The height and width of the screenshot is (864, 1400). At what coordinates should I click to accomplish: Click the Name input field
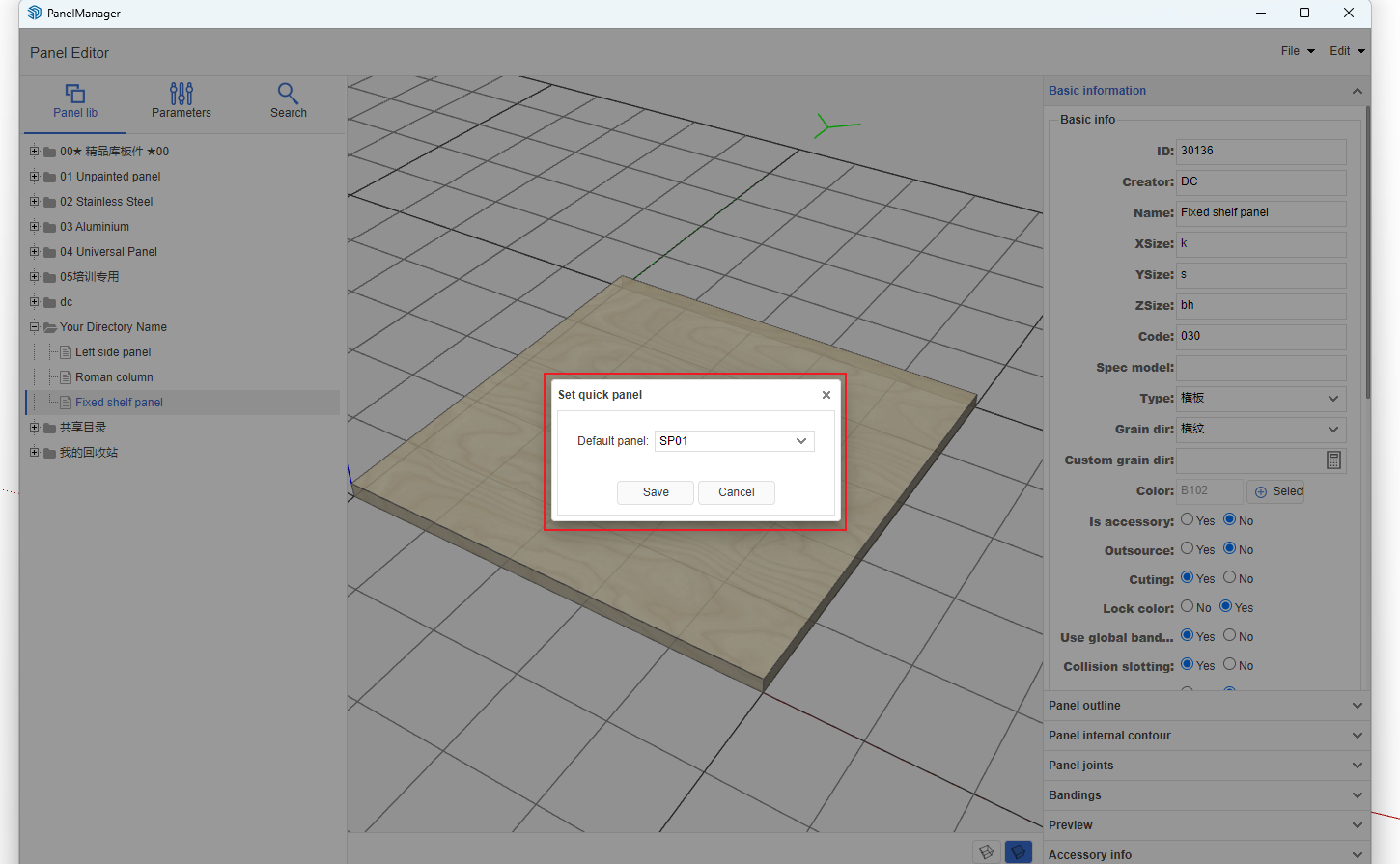click(x=1260, y=213)
